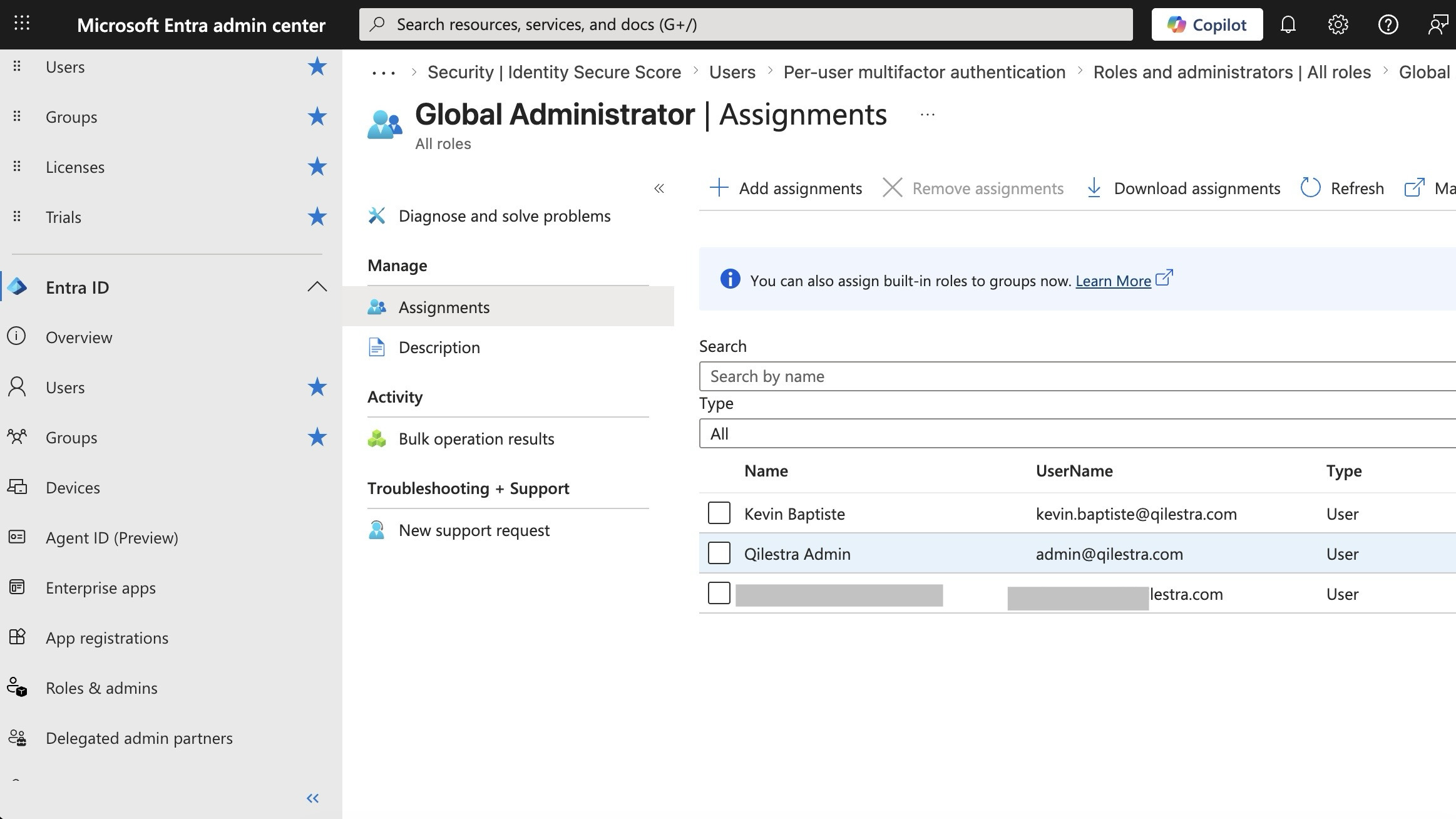Click the Diagnose and solve problems wrench icon
The width and height of the screenshot is (1456, 819).
[x=377, y=215]
